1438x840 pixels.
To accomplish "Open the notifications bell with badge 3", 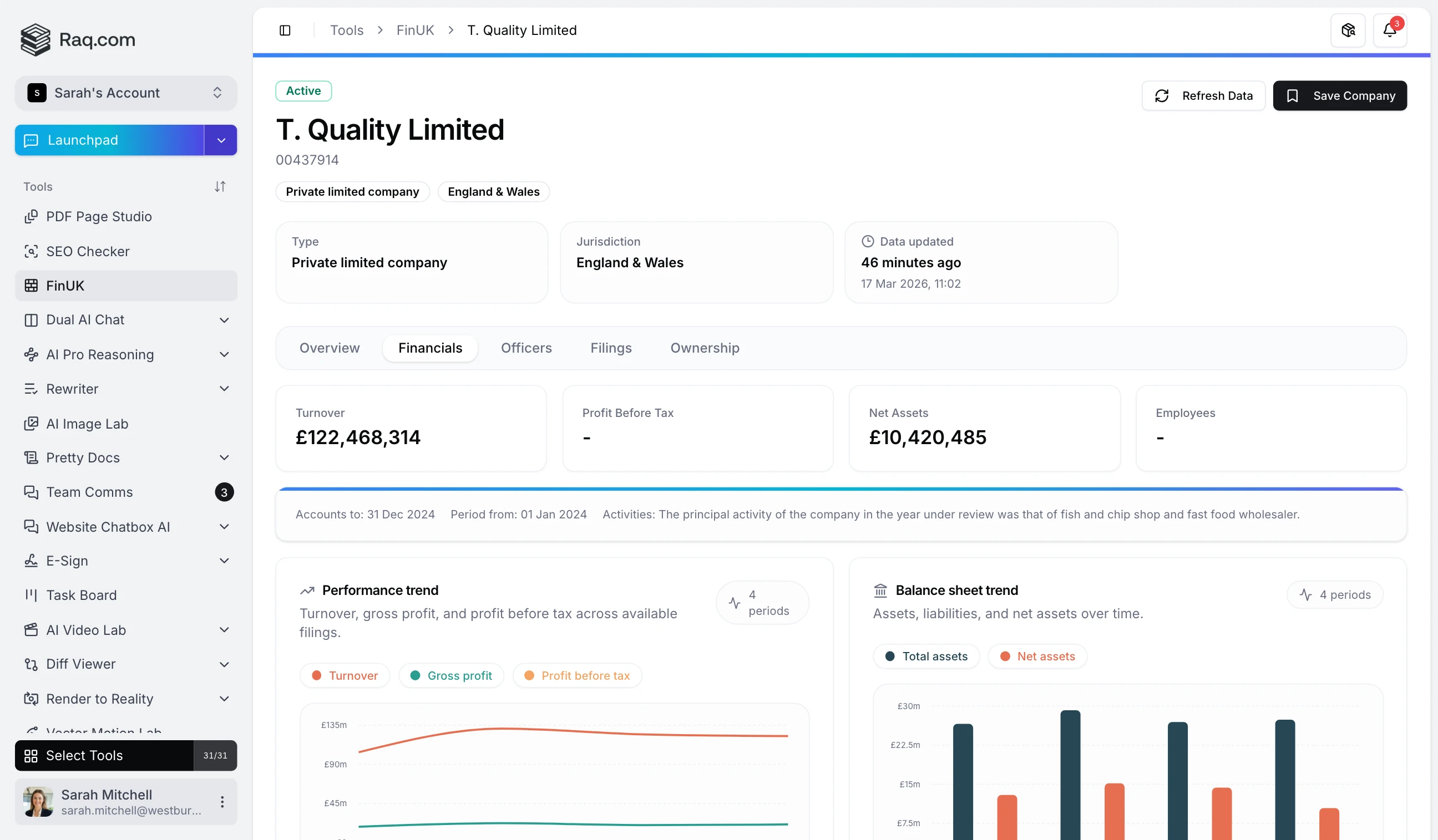I will [x=1390, y=29].
